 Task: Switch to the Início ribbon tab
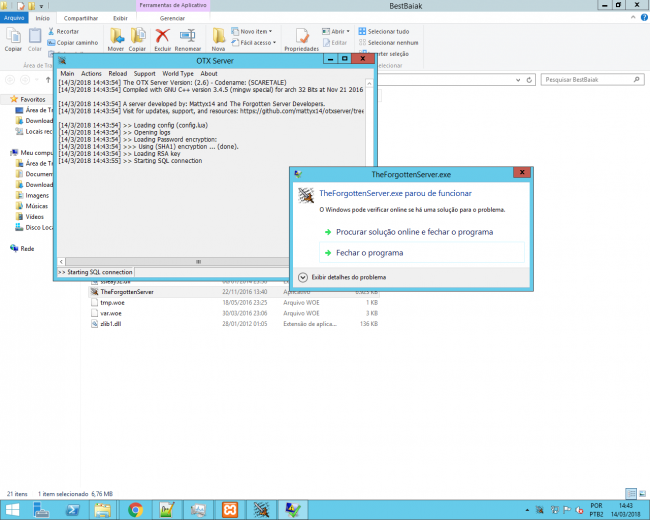point(43,18)
